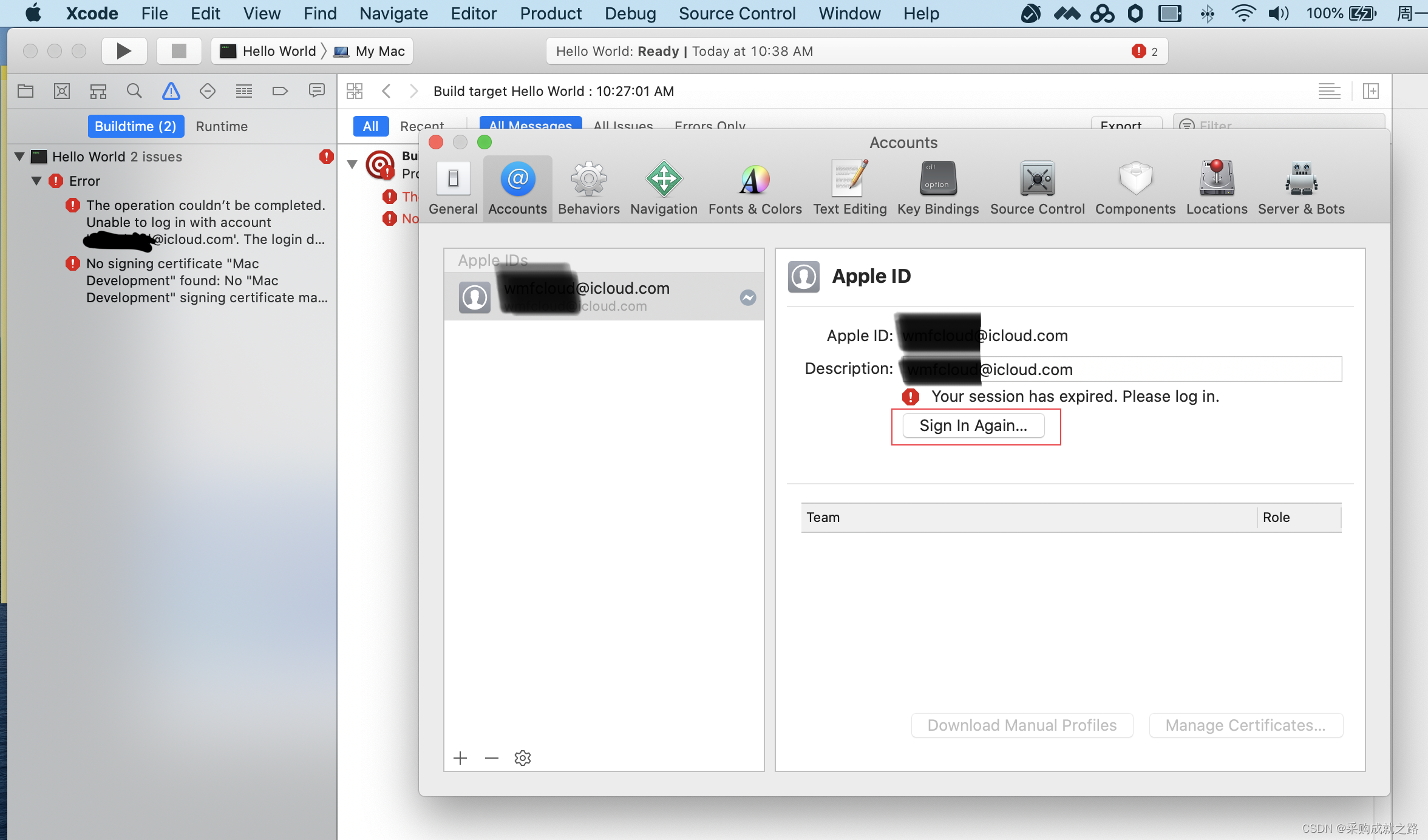Show the Debug navigator
The image size is (1428, 840).
[244, 91]
